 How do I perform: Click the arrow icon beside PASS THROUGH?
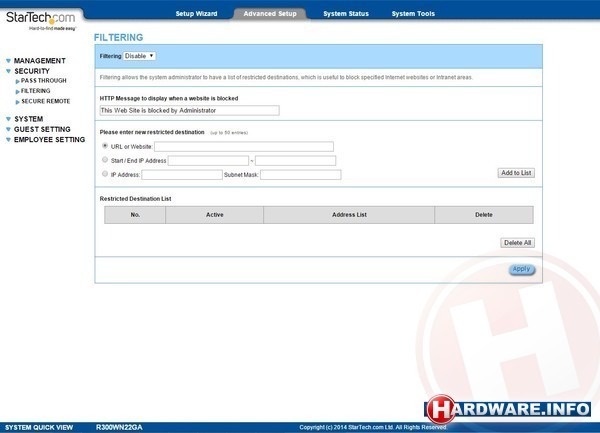point(17,81)
